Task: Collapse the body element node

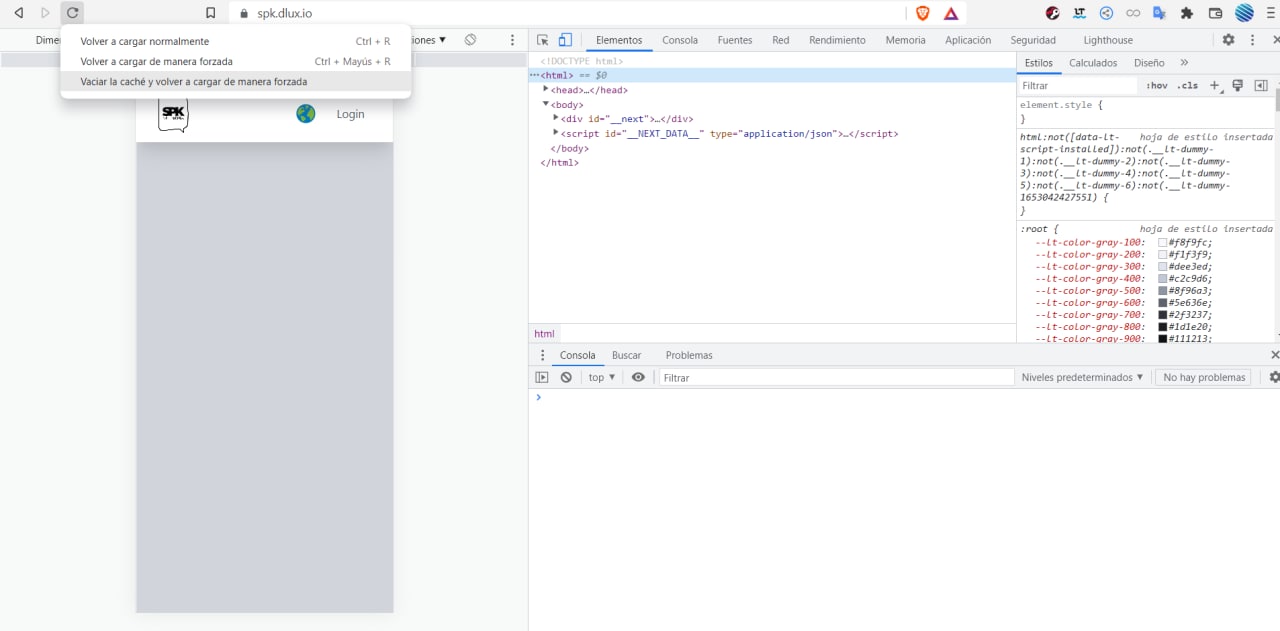Action: (546, 104)
